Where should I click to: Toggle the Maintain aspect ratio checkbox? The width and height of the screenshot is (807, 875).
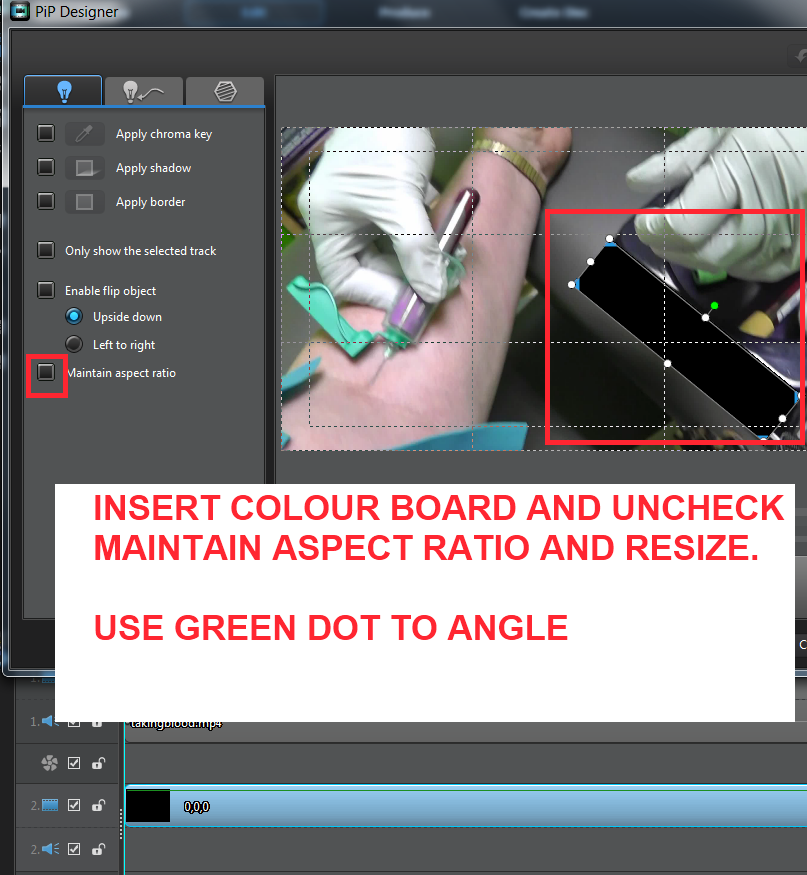(x=46, y=373)
